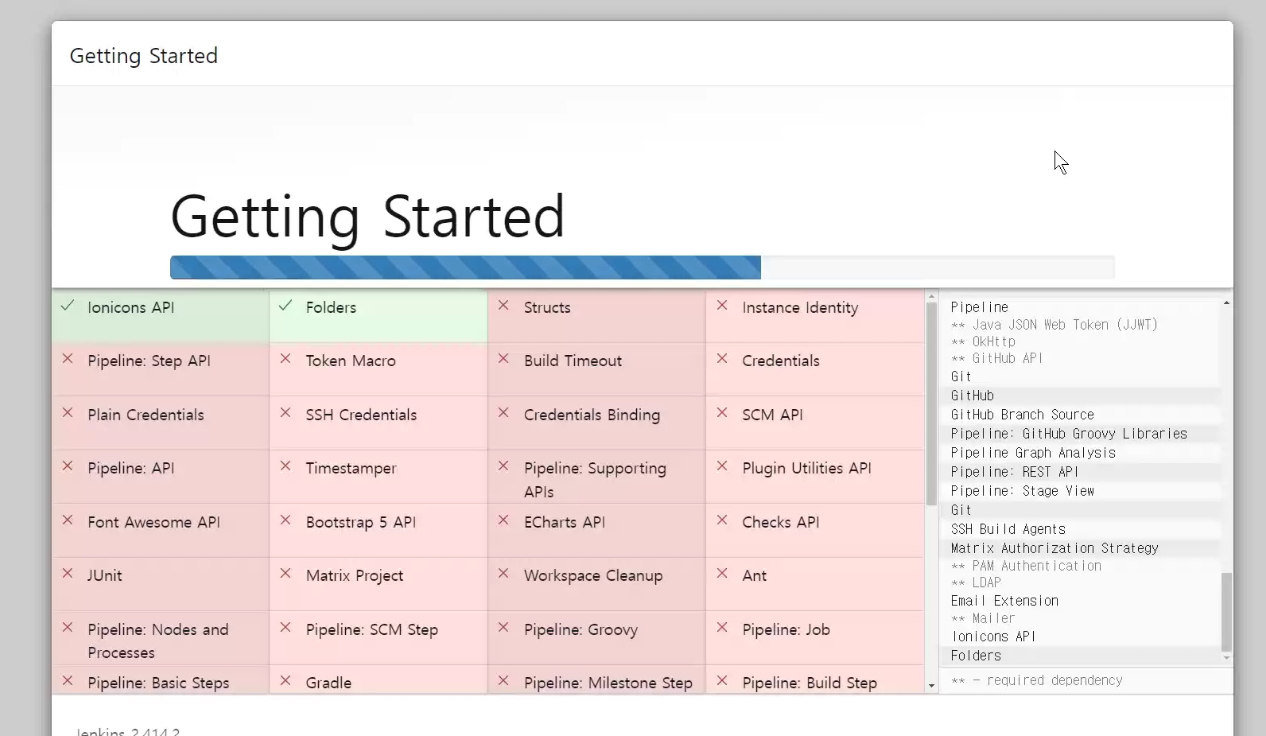Click the 'LDAP' log line
The height and width of the screenshot is (736, 1266).
pos(976,582)
